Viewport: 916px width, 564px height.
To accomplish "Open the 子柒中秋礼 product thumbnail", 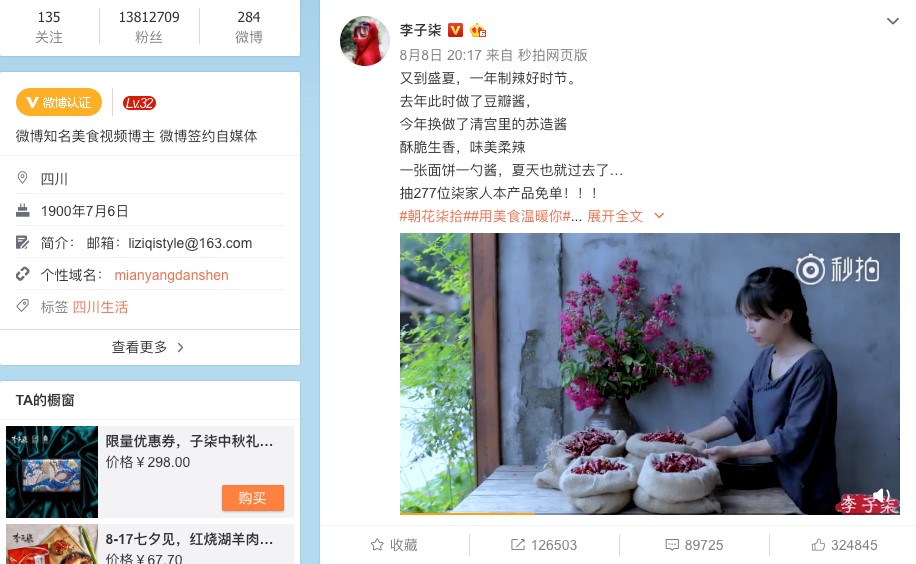I will [52, 472].
